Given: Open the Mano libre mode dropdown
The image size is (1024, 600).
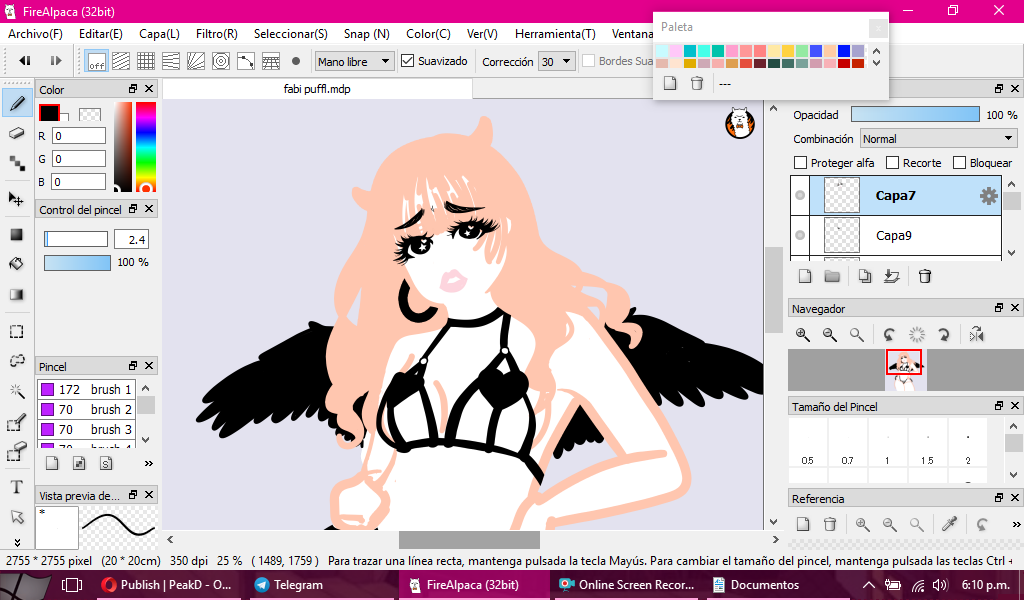Looking at the screenshot, I should 355,61.
